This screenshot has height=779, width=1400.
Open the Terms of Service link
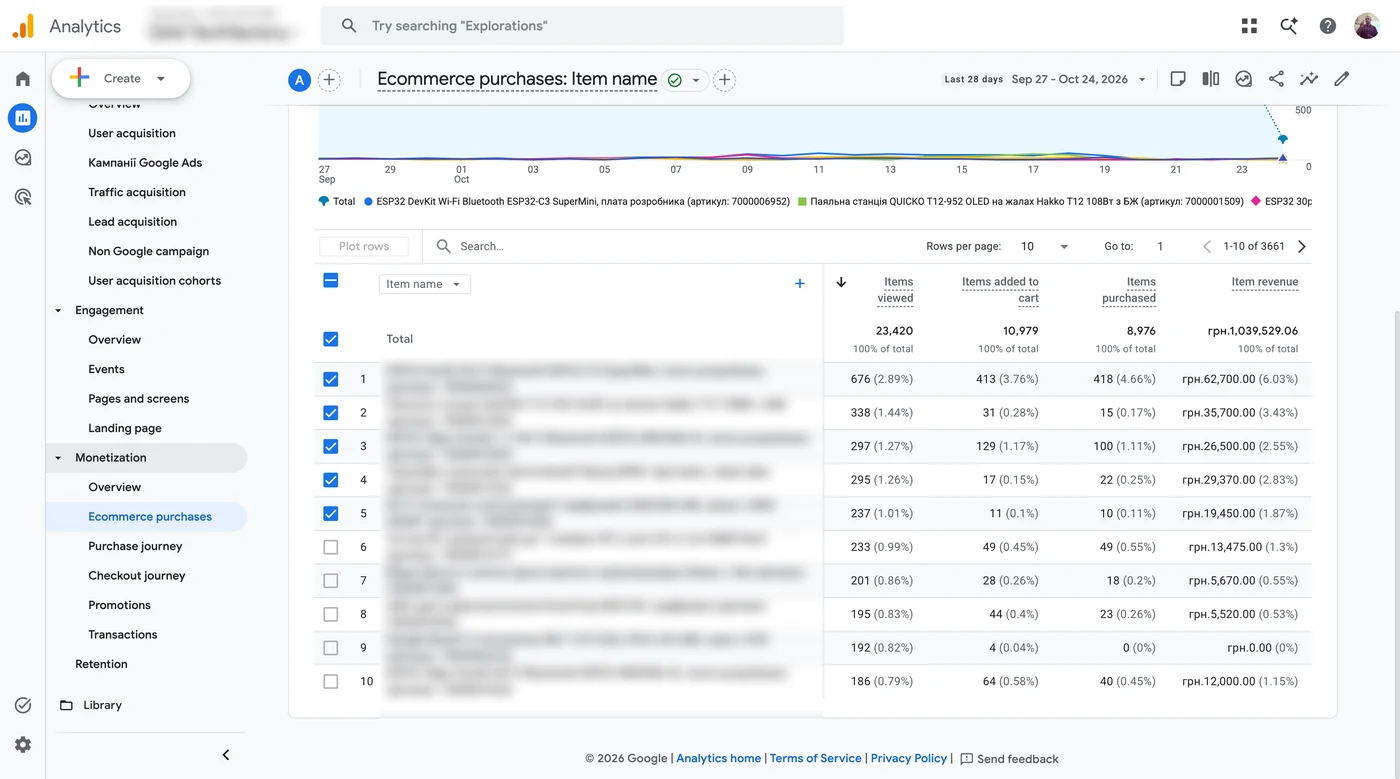[x=816, y=758]
